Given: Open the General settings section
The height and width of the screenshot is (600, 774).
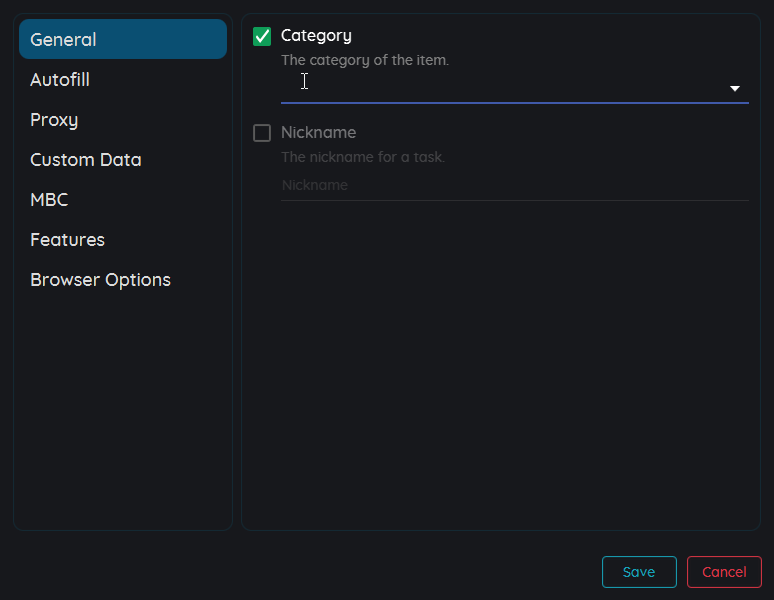Looking at the screenshot, I should pyautogui.click(x=122, y=39).
